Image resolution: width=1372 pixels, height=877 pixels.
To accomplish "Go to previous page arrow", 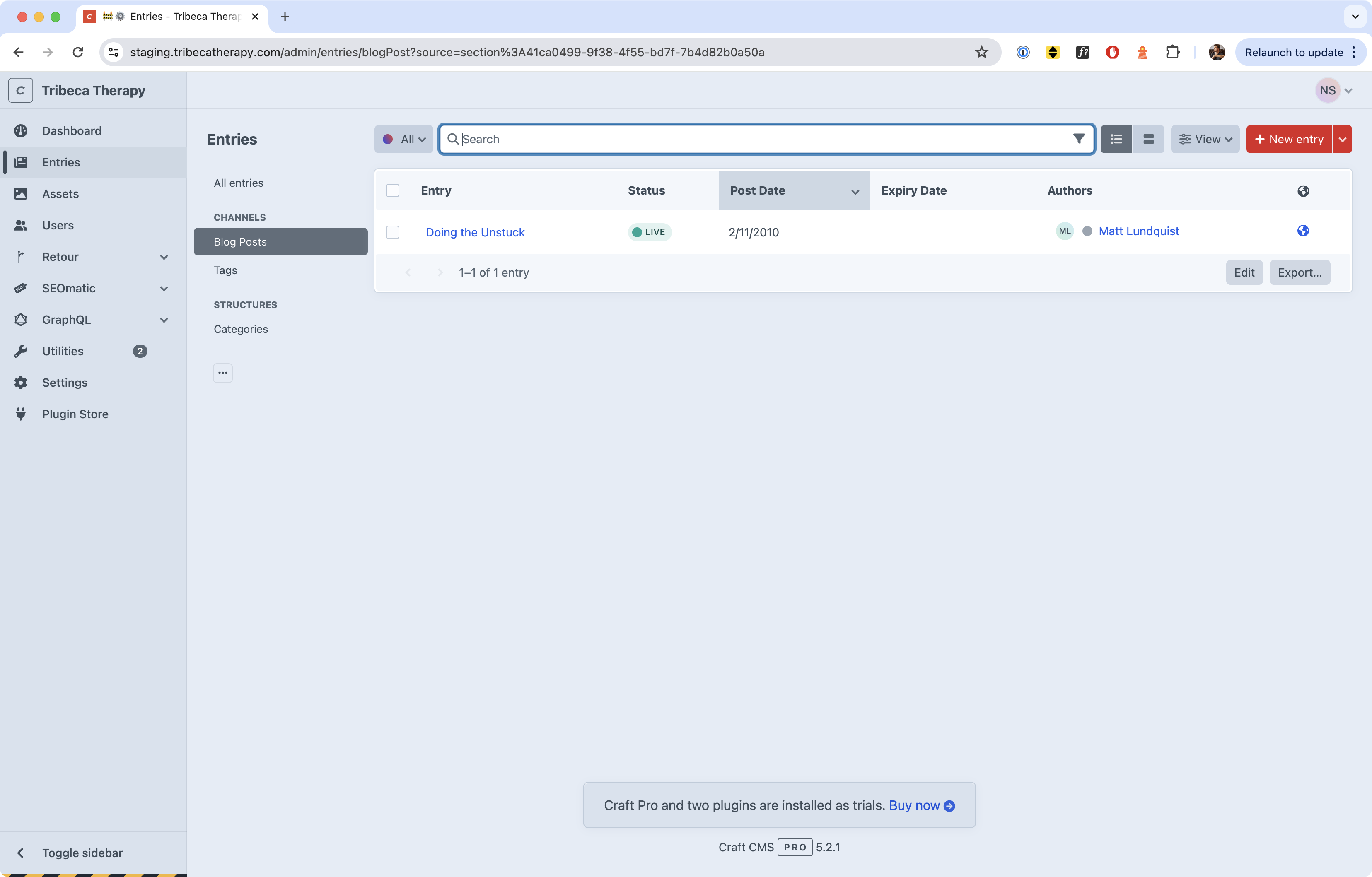I will 408,272.
